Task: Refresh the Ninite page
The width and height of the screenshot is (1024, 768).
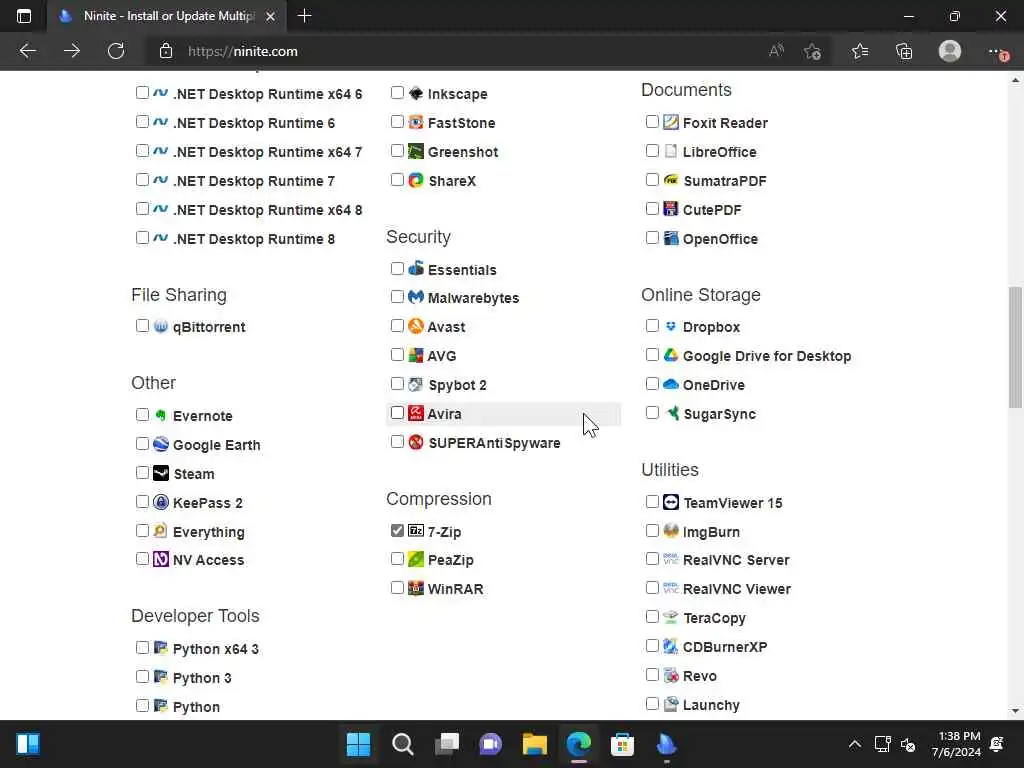Action: pyautogui.click(x=116, y=51)
